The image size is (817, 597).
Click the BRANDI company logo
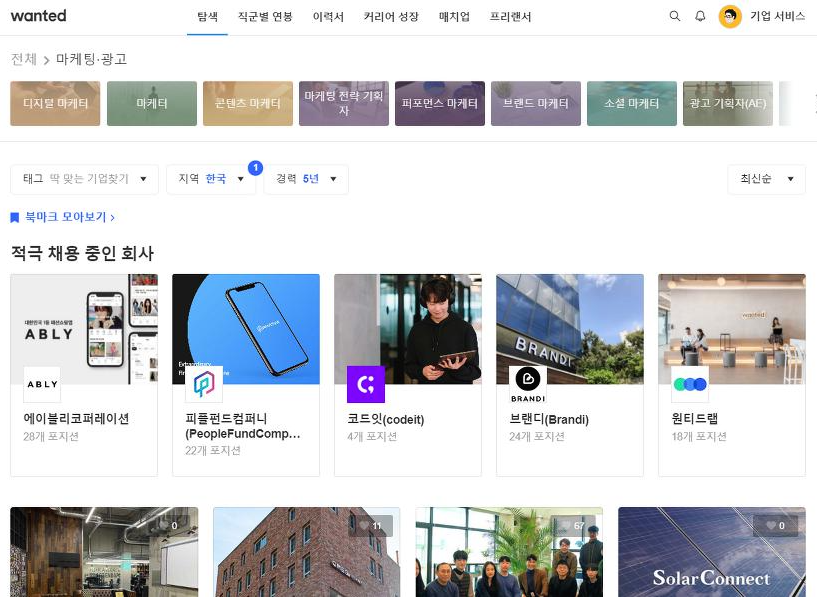coord(528,384)
